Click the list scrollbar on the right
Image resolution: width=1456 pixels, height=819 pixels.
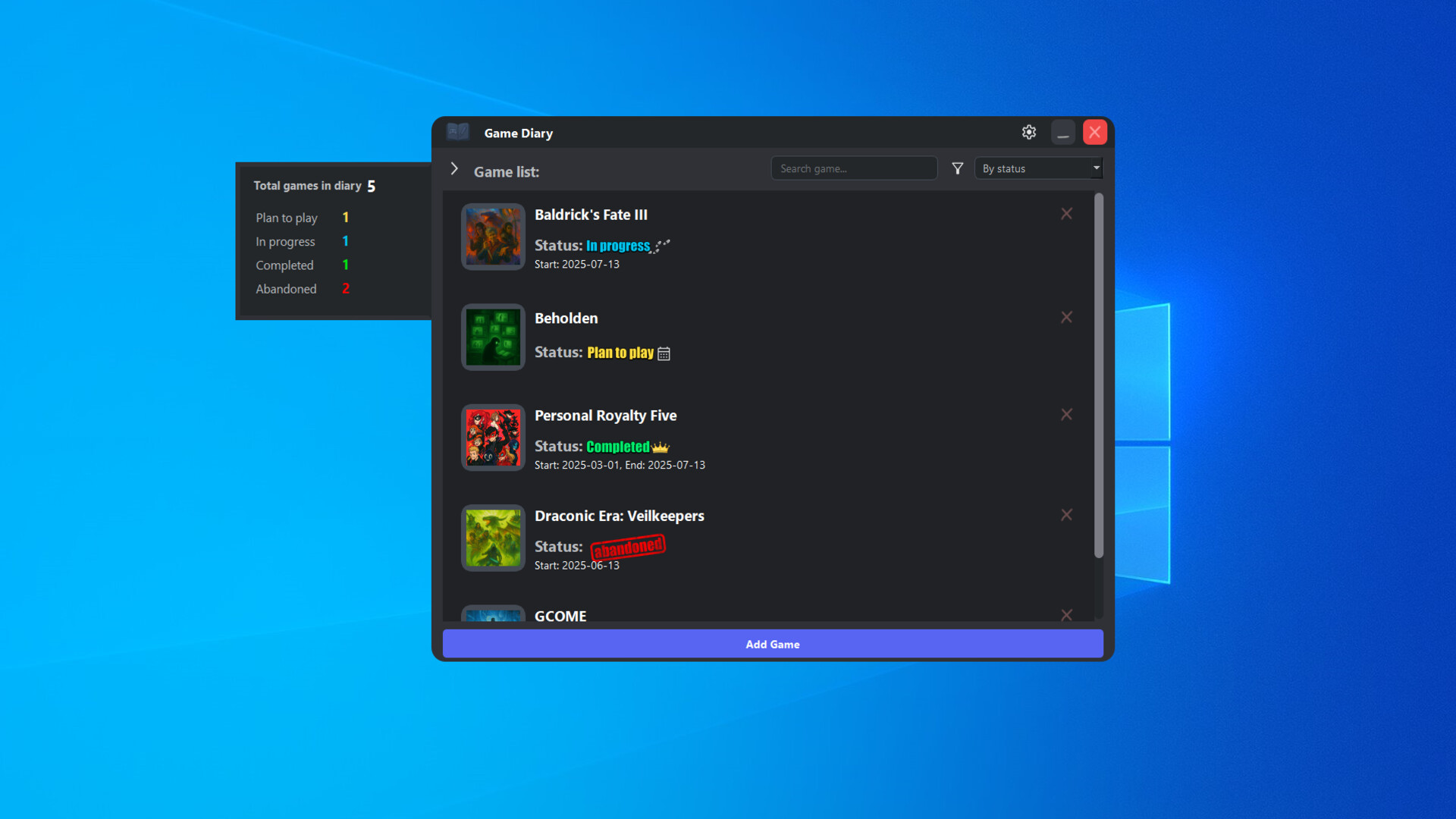click(1099, 379)
